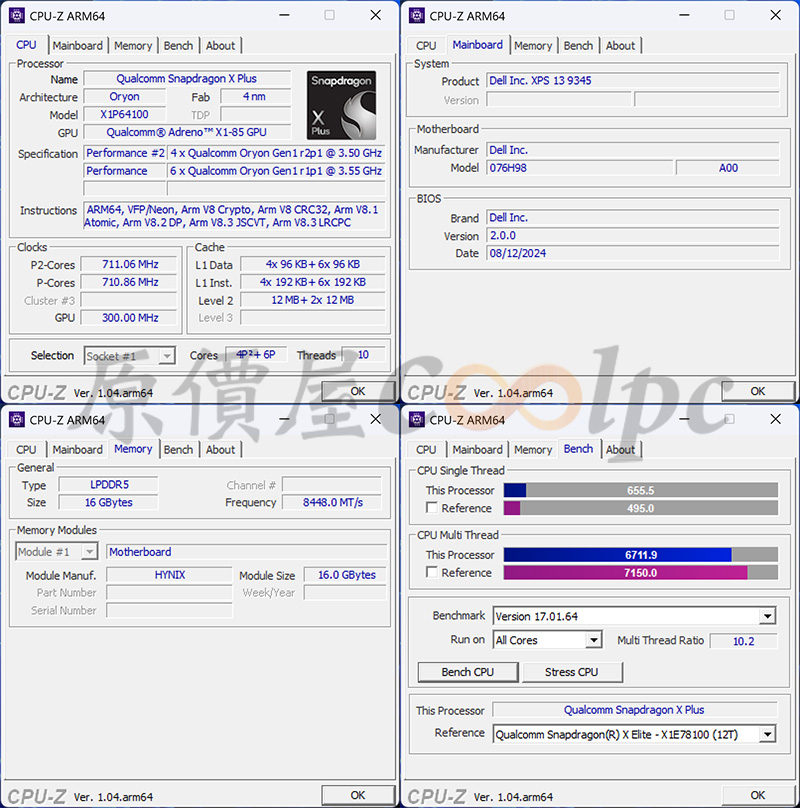Click the multi-thread This Processor 6711.9 bar
The height and width of the screenshot is (808, 800).
tap(641, 554)
